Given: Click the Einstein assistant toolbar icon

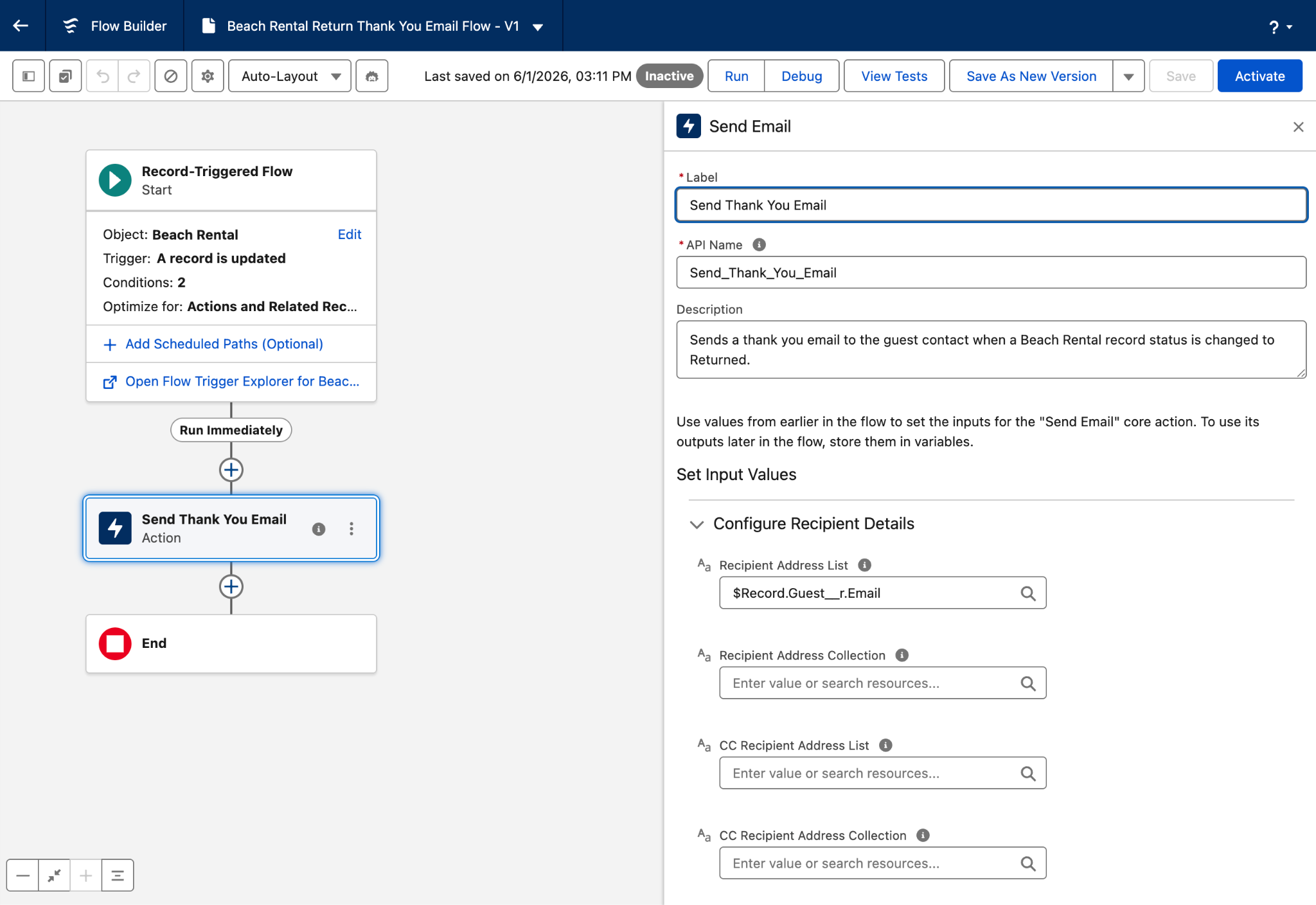Looking at the screenshot, I should 372,76.
